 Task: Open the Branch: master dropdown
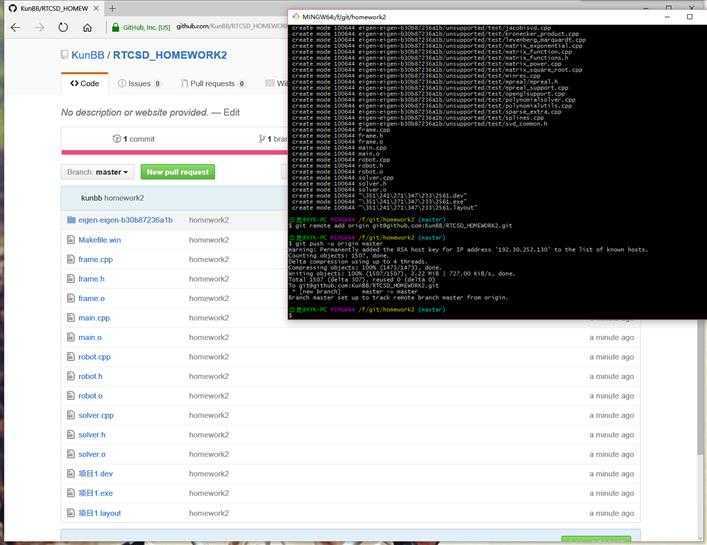(97, 172)
